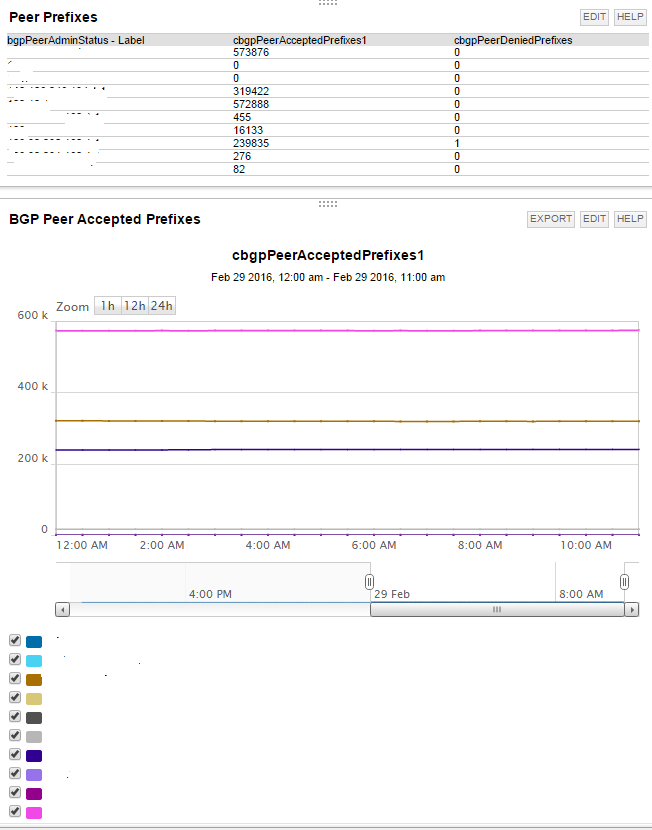Click the dark magenta legend color swatch

34,794
